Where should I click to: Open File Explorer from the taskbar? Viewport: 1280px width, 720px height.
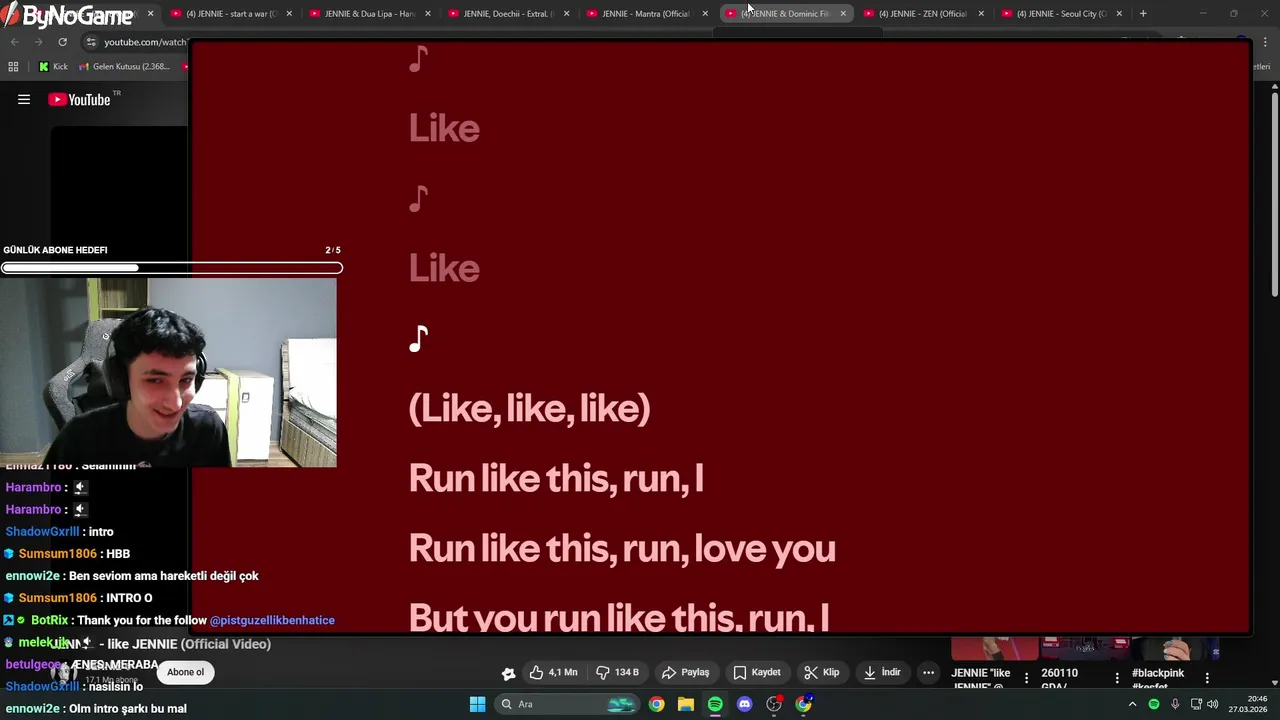coord(685,704)
